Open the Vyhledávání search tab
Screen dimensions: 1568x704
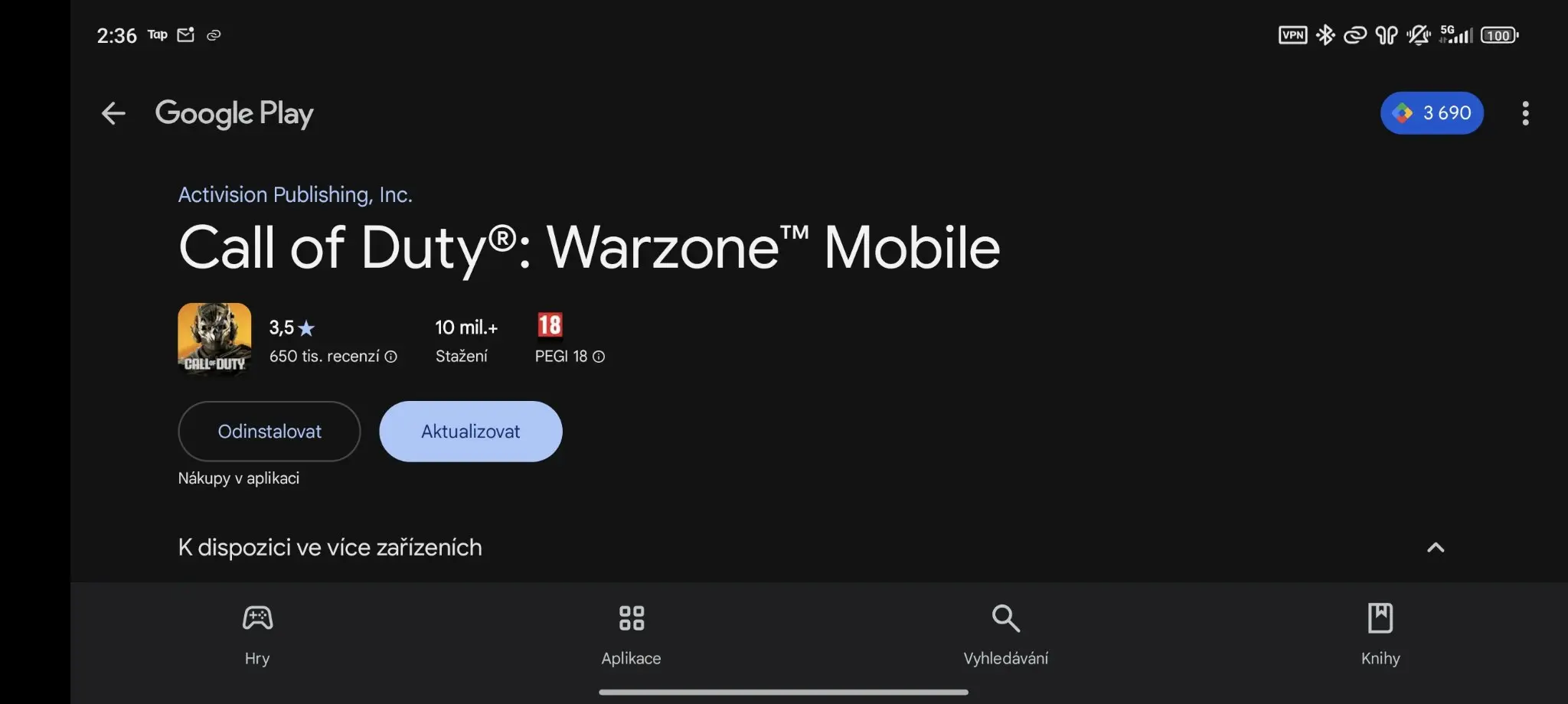click(x=1006, y=635)
